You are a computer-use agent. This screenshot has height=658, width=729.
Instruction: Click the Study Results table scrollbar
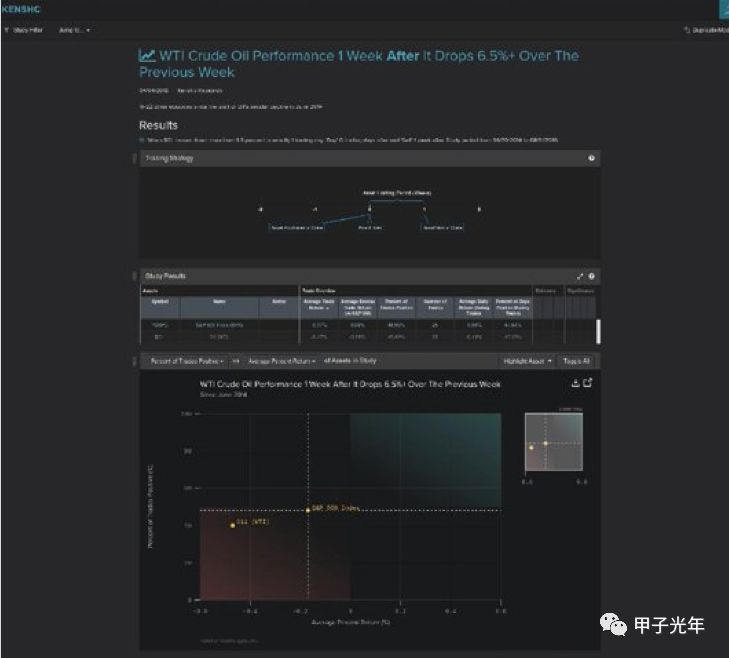(598, 331)
